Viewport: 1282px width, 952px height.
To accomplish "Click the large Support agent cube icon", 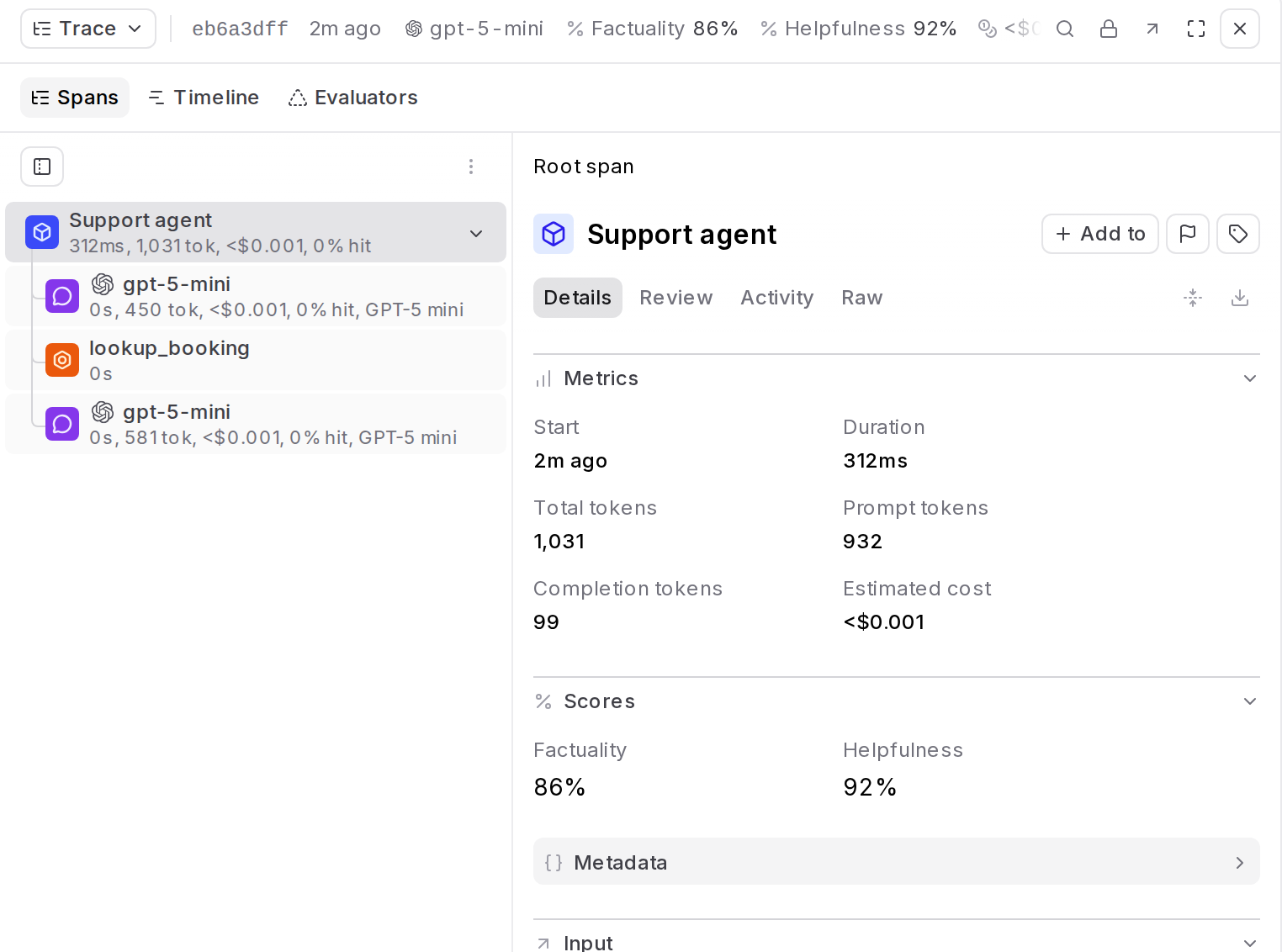I will [554, 234].
